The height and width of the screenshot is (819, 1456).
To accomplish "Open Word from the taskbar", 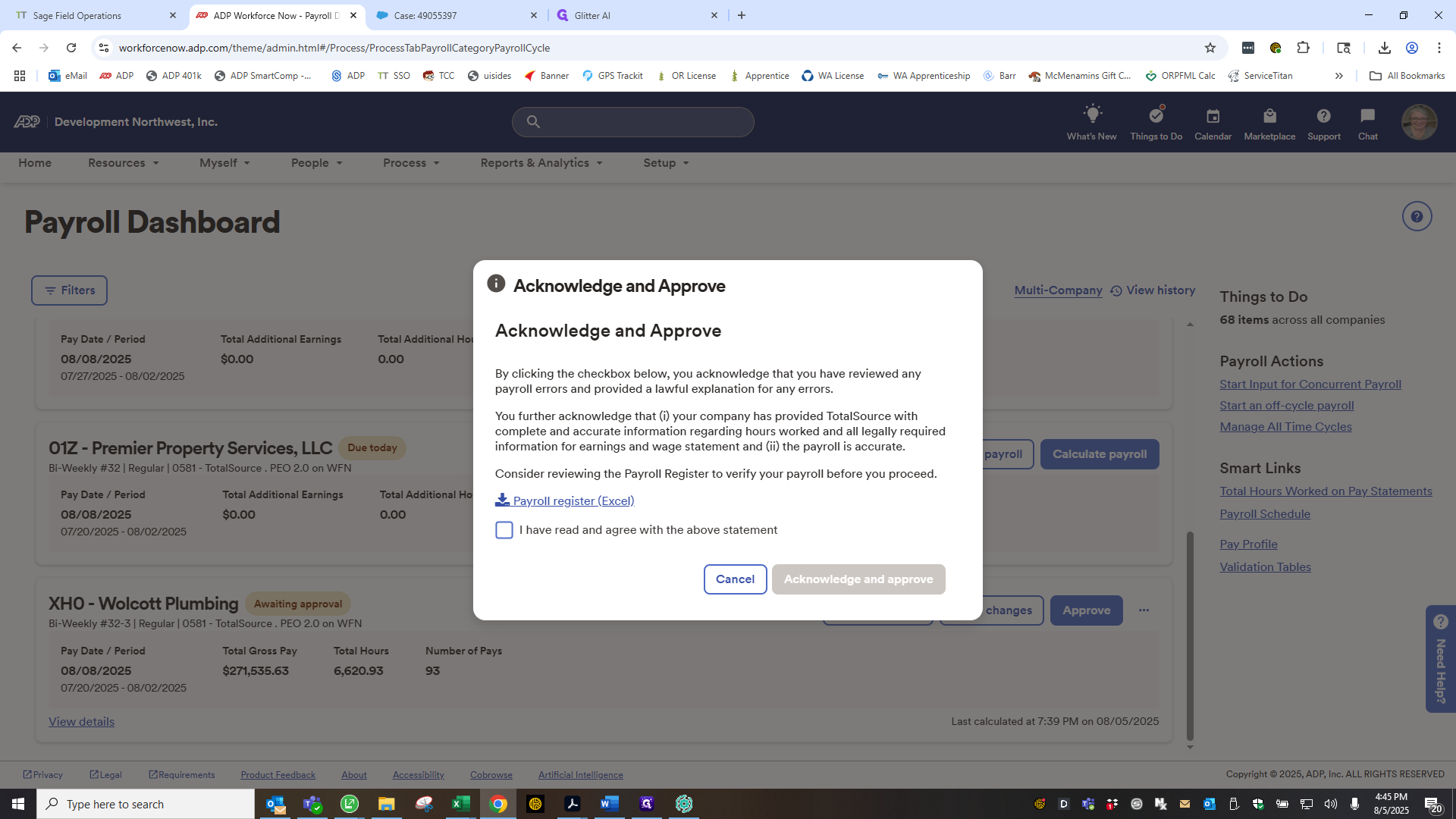I will point(609,804).
